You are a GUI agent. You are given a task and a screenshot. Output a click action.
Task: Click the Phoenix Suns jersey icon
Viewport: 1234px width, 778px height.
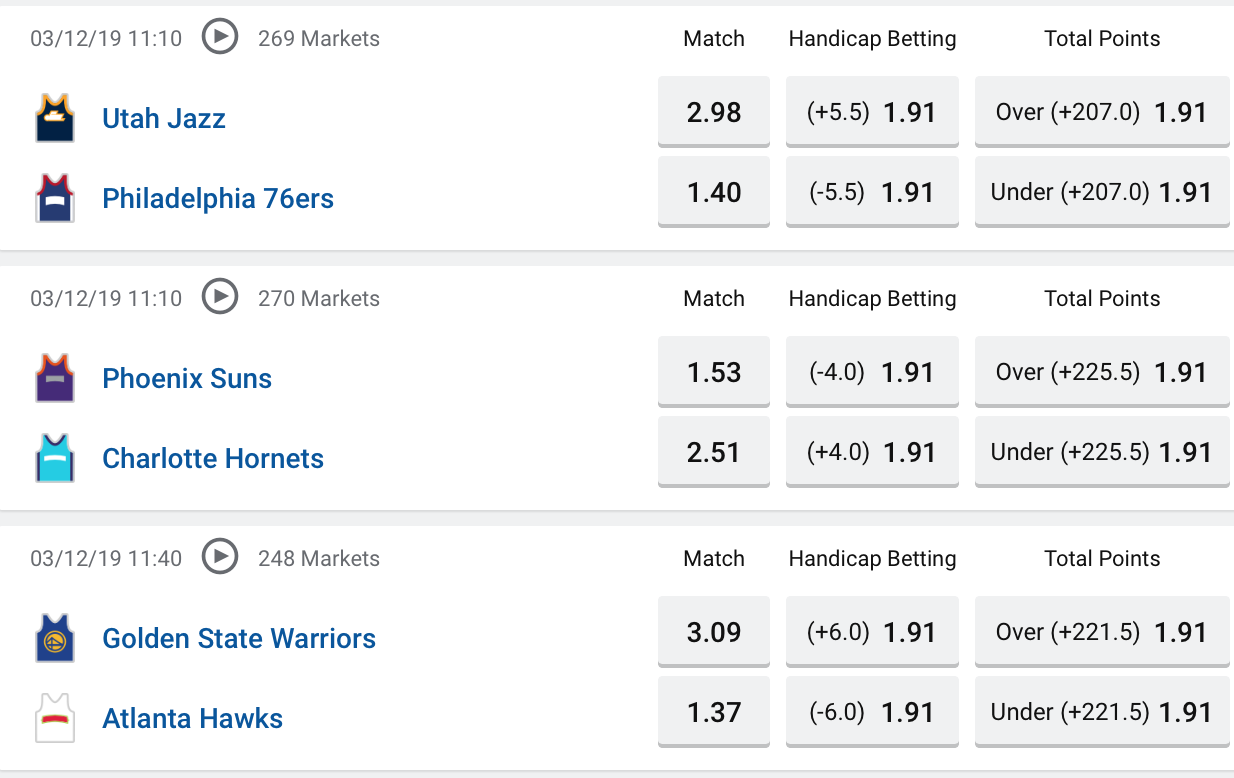(55, 378)
